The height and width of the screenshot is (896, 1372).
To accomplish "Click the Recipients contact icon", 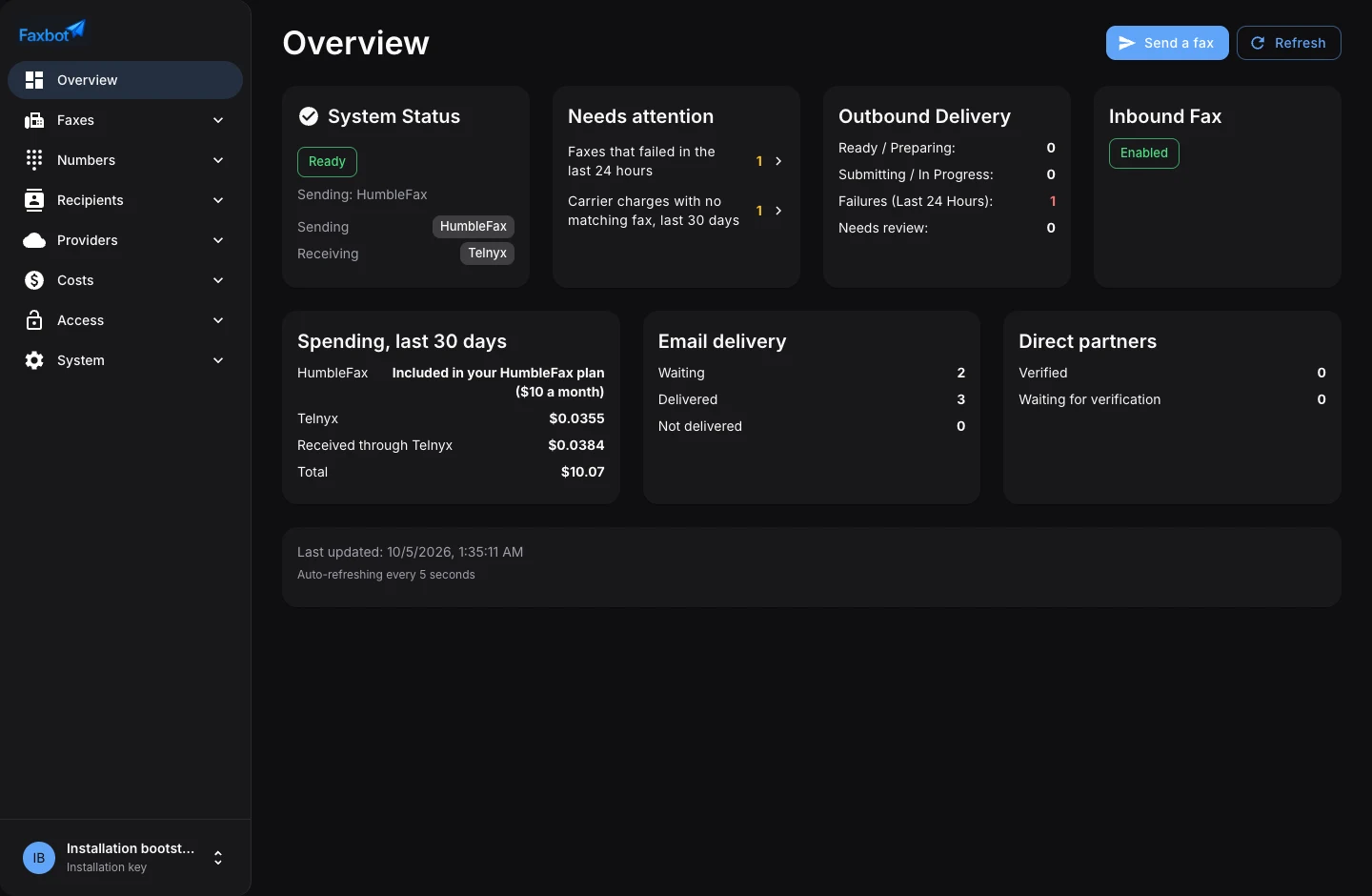I will pos(34,200).
